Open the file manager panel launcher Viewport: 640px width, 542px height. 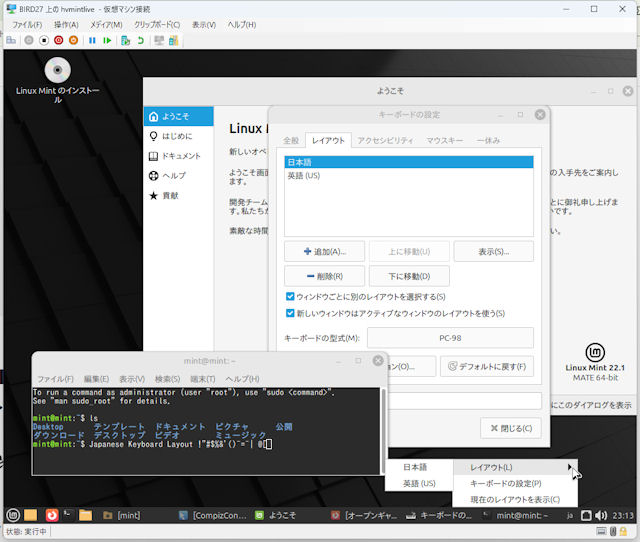coord(85,515)
